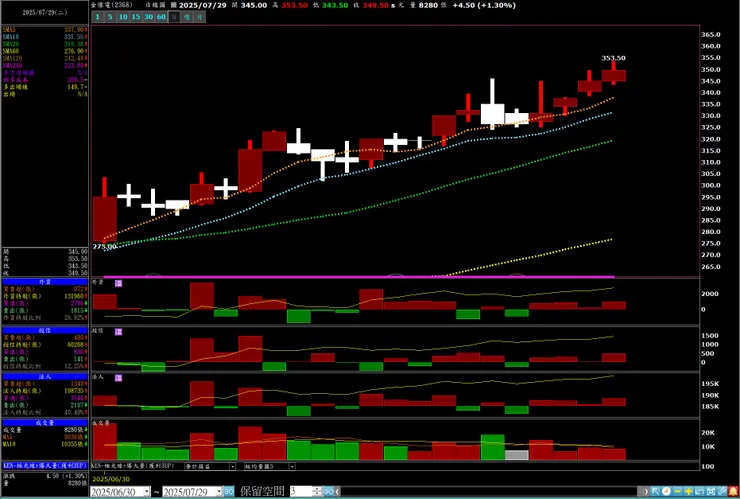This screenshot has width=740, height=499.
Task: Click the 2025/07/29 date in left panel
Action: pos(45,13)
